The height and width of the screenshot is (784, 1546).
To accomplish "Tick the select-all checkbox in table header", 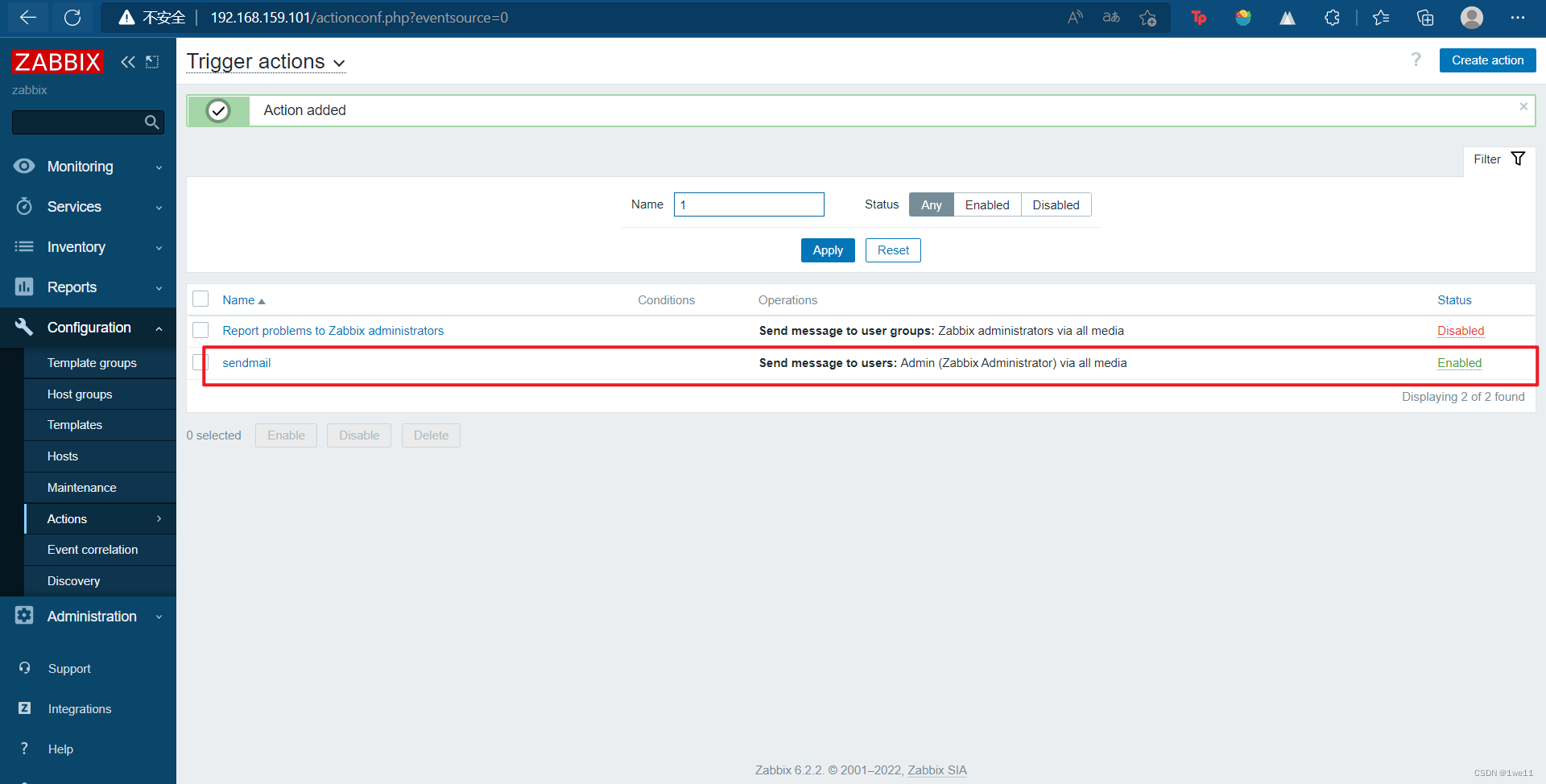I will pos(200,299).
